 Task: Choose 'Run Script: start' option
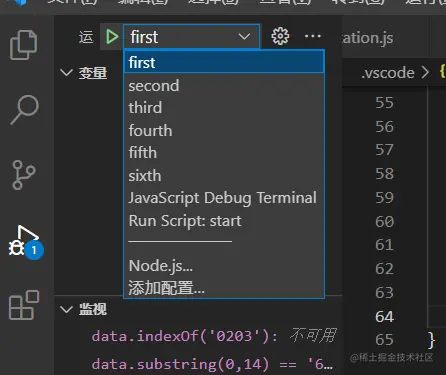(x=224, y=221)
